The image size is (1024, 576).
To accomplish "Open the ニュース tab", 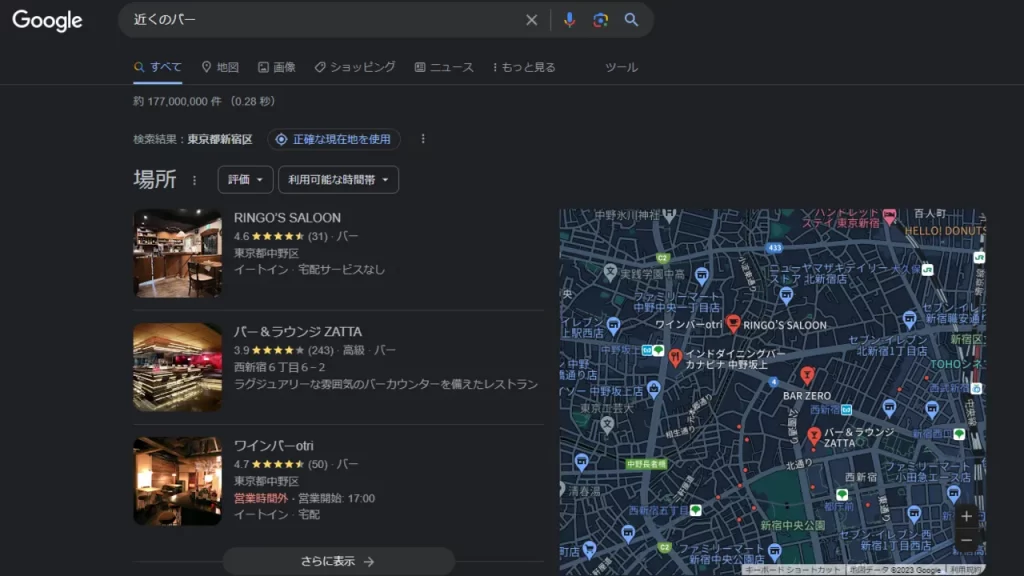I will [x=444, y=67].
